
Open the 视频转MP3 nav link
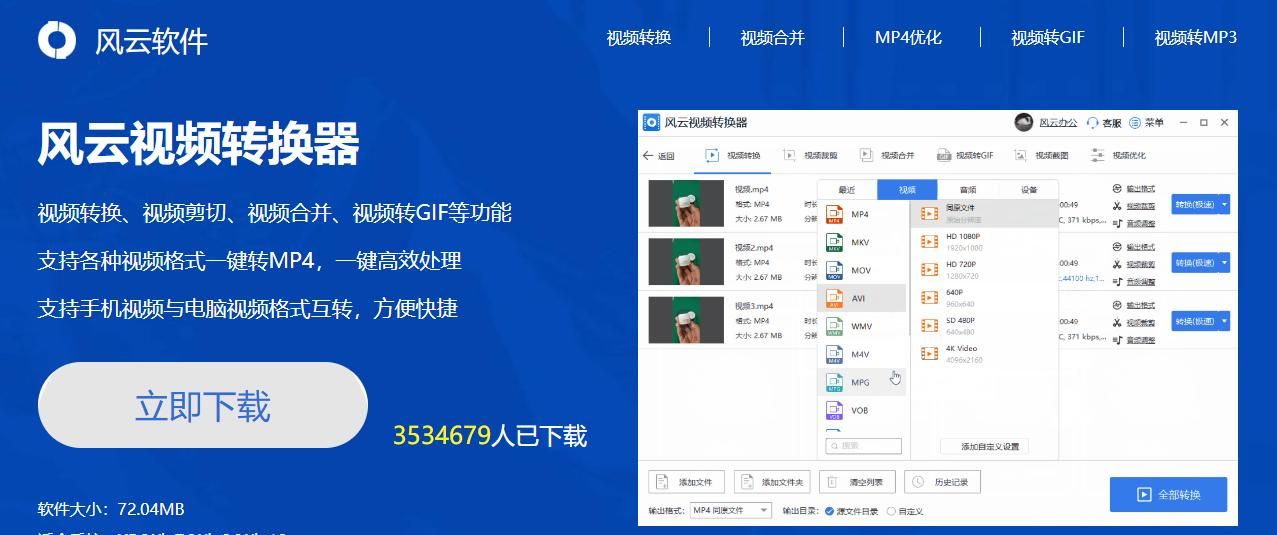[x=1195, y=38]
